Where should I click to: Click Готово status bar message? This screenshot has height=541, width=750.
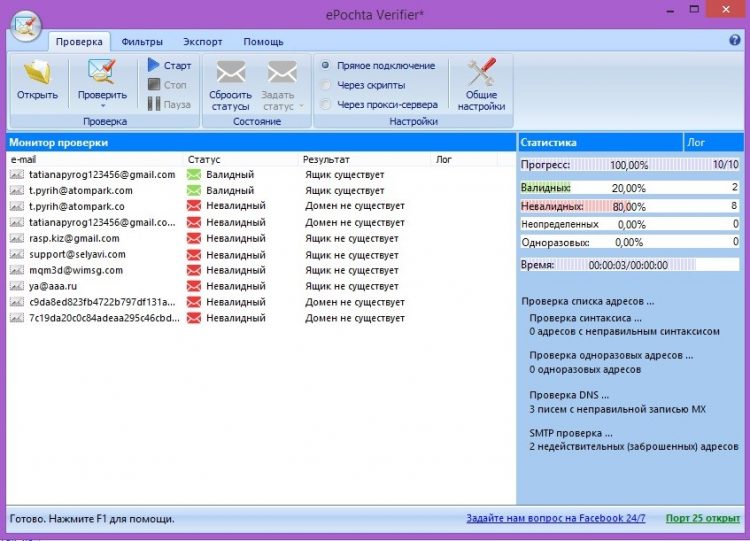click(x=92, y=519)
